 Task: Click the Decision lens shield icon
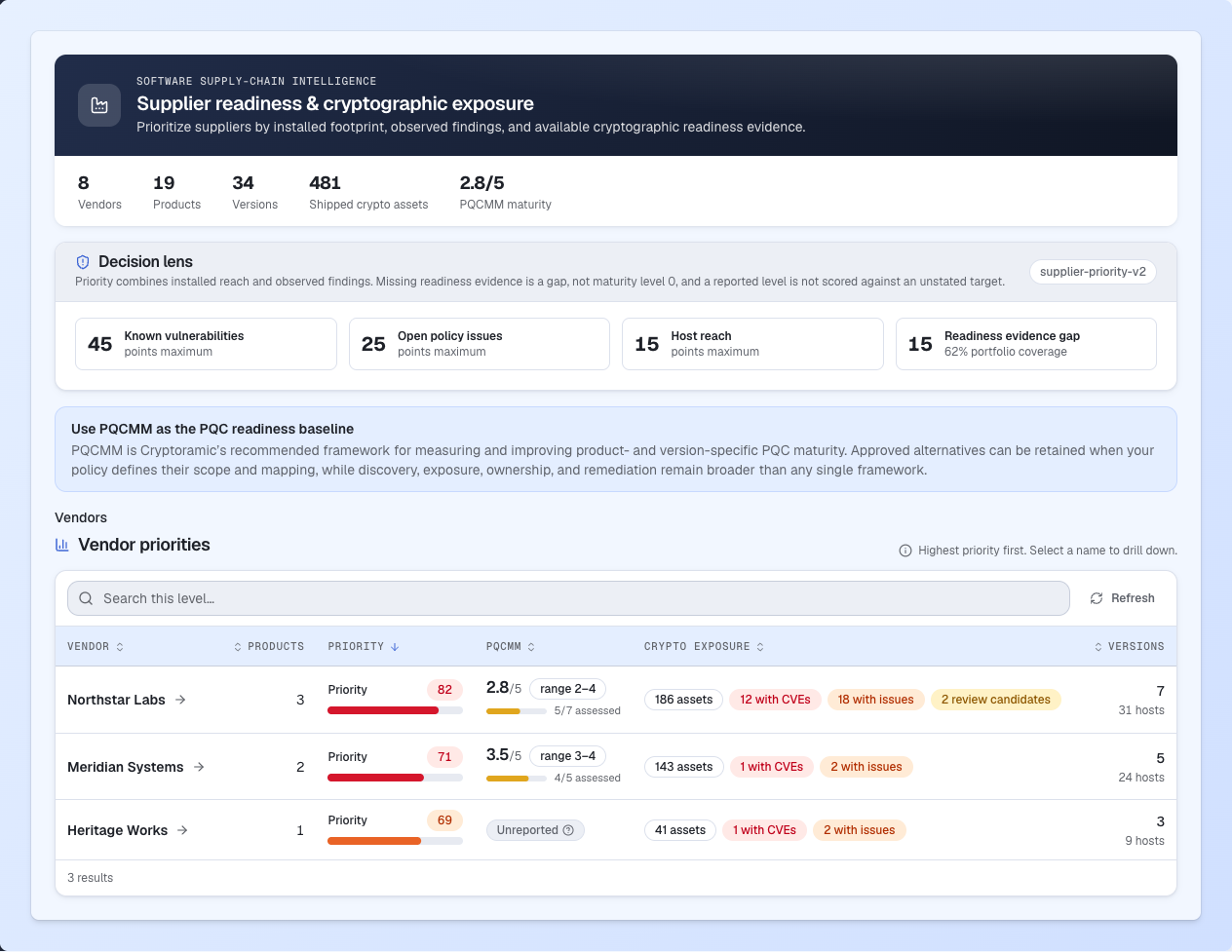[83, 262]
